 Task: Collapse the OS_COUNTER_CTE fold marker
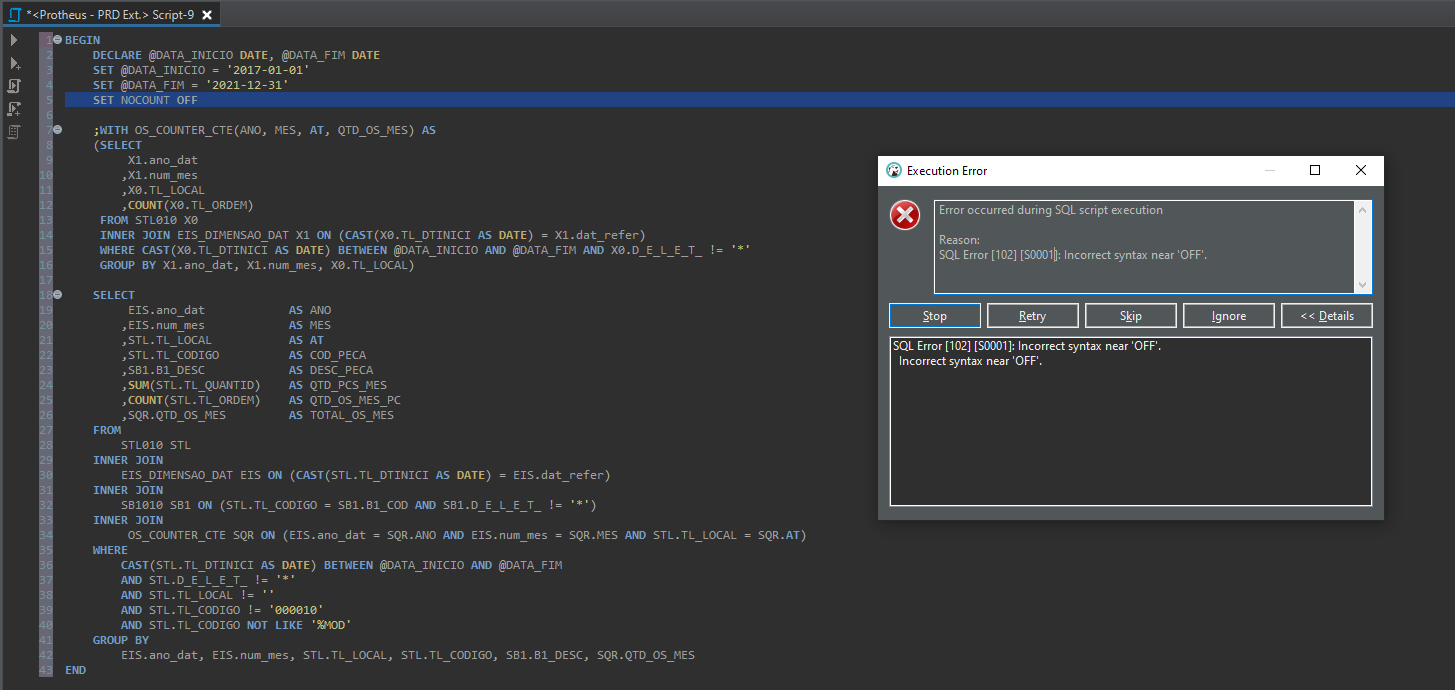(x=57, y=129)
